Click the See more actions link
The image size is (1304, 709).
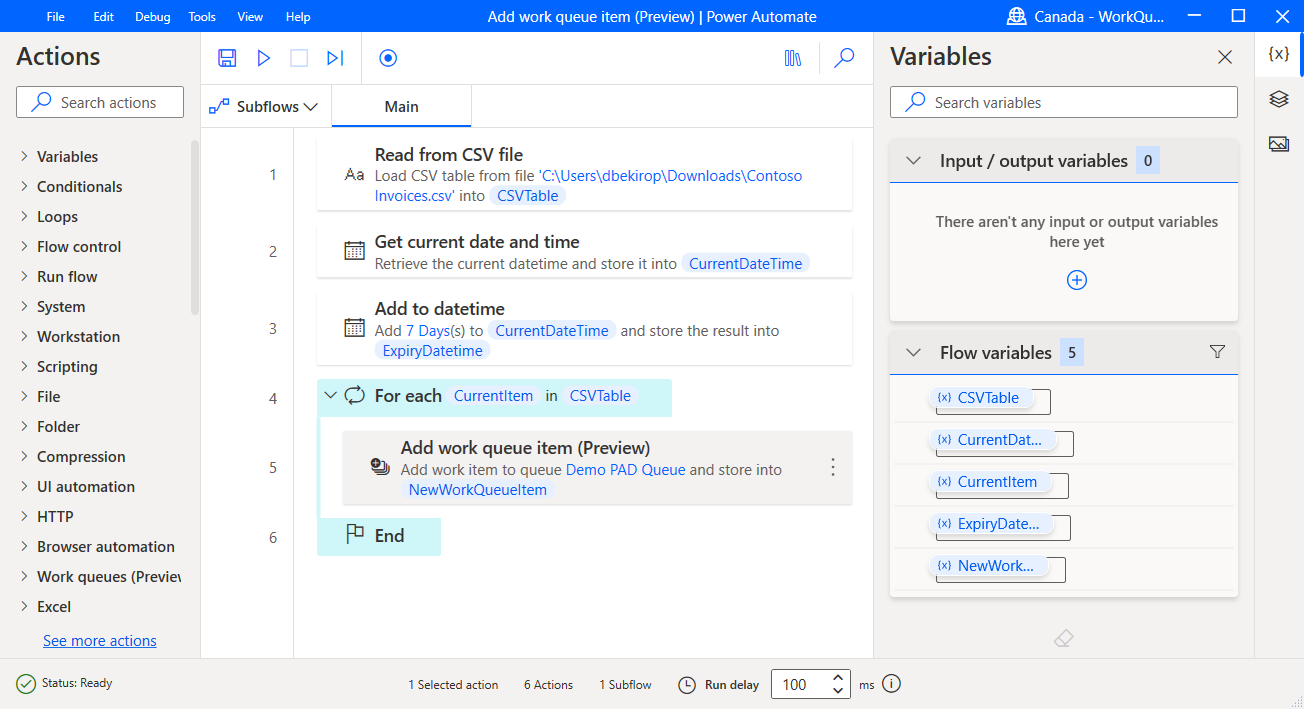tap(100, 641)
